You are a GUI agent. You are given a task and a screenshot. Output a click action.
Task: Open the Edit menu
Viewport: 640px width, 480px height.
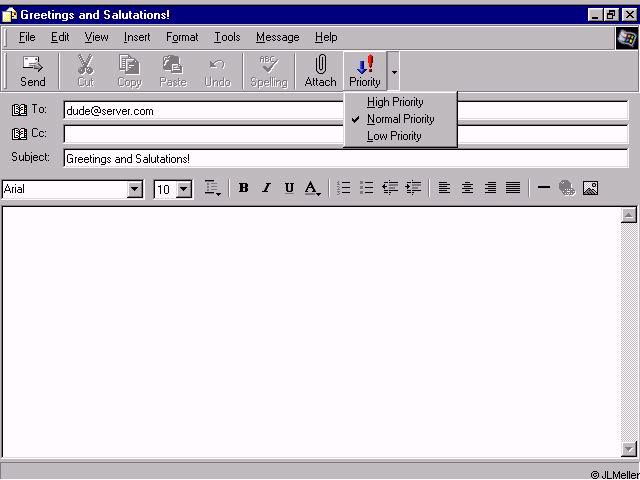point(60,37)
